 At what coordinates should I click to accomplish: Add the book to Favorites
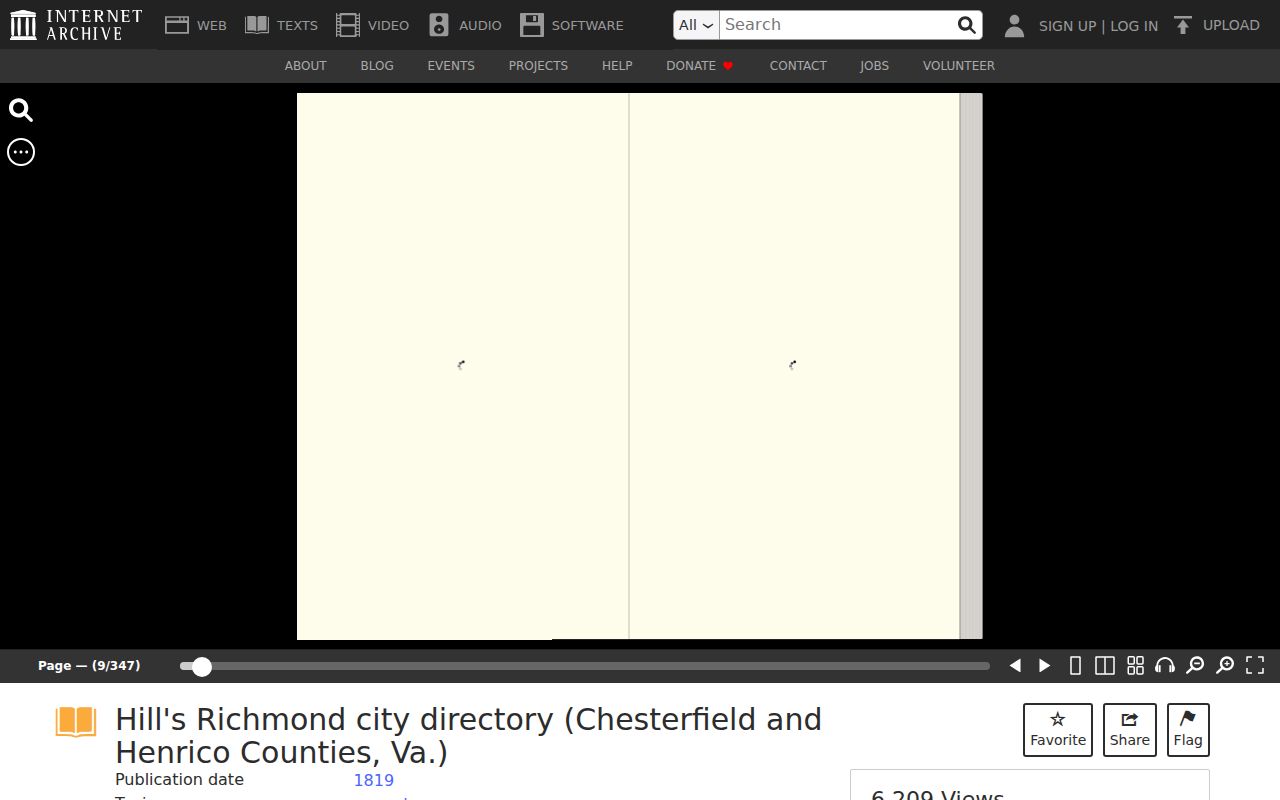(1058, 730)
